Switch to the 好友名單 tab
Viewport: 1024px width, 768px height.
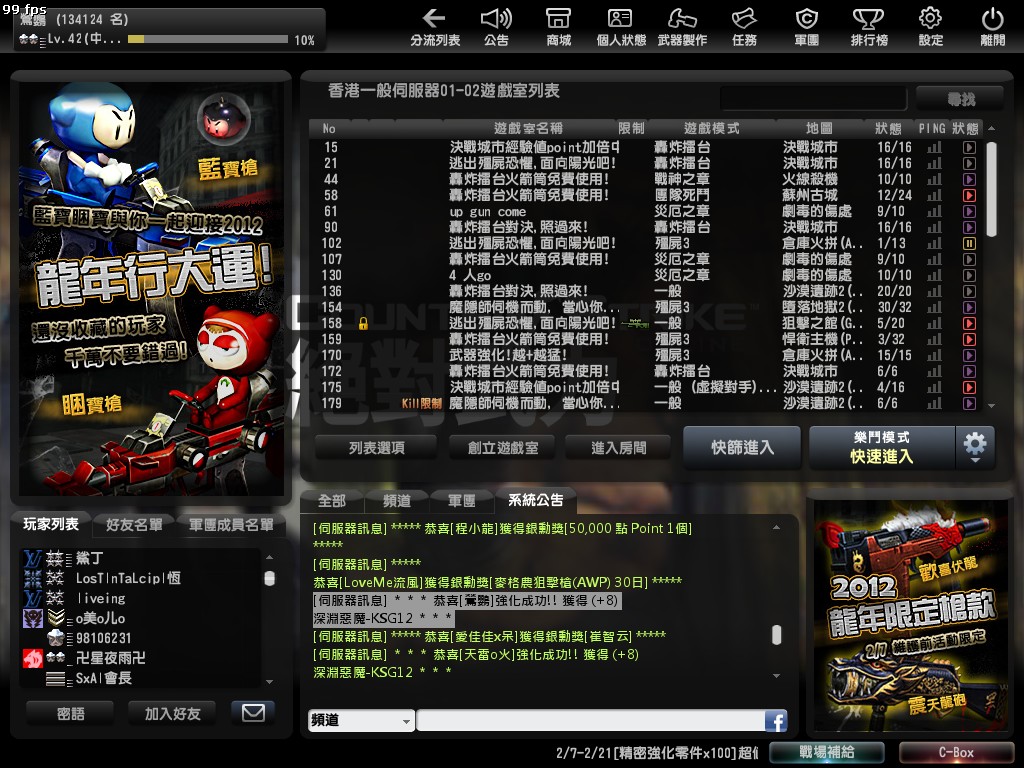click(134, 525)
